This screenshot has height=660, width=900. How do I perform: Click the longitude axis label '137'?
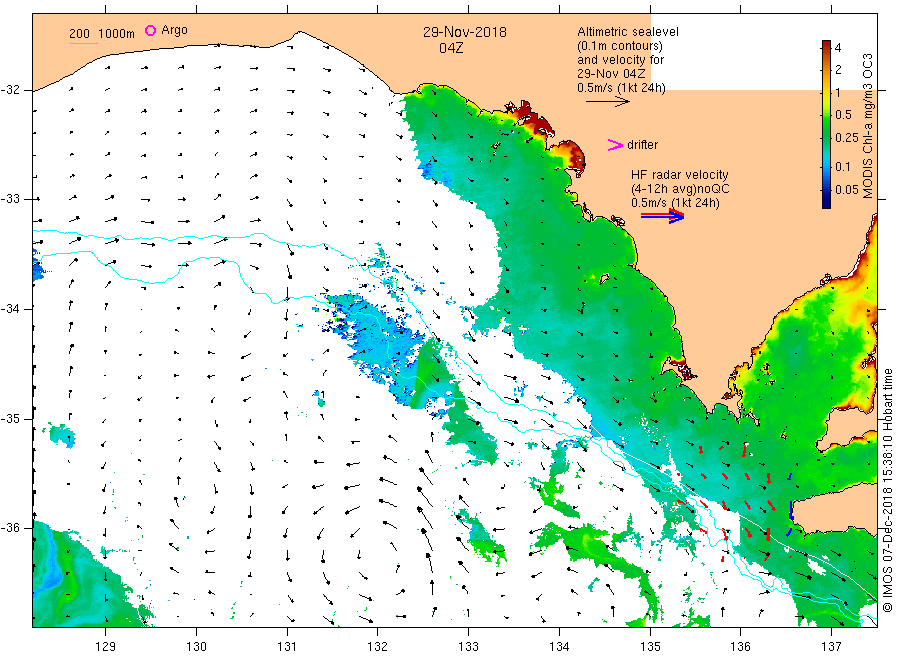coord(831,647)
